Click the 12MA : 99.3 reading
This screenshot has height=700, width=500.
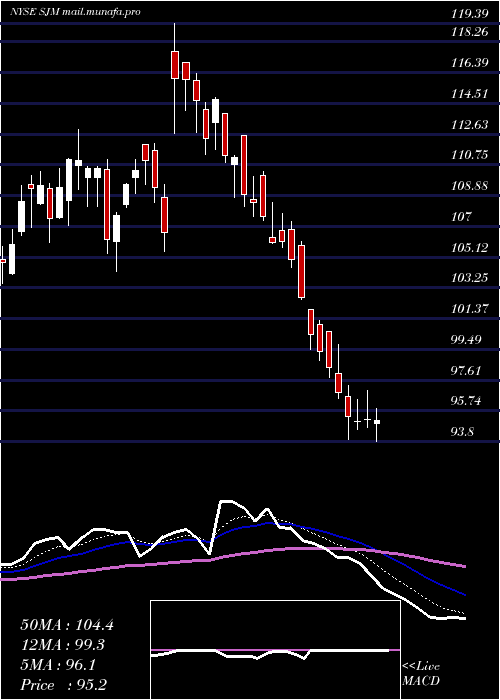point(65,646)
